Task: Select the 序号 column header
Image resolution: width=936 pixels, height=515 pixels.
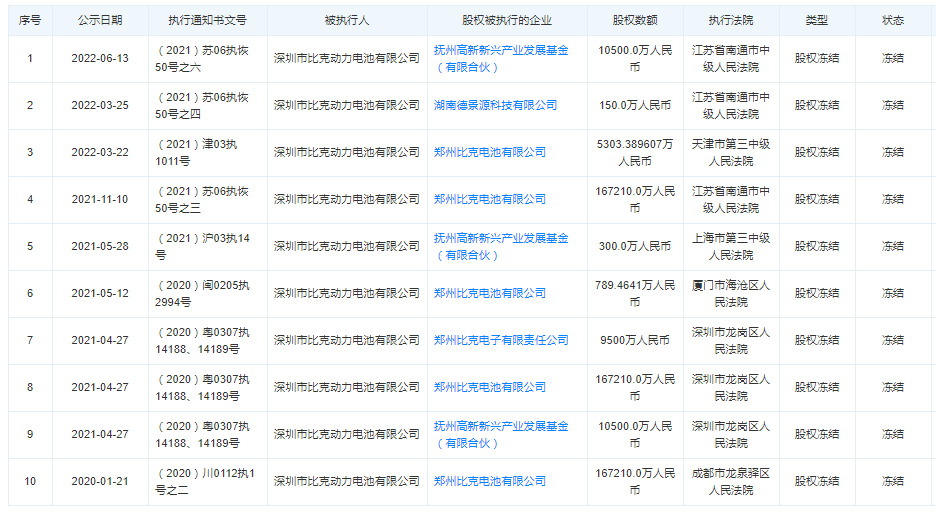Action: pyautogui.click(x=30, y=20)
